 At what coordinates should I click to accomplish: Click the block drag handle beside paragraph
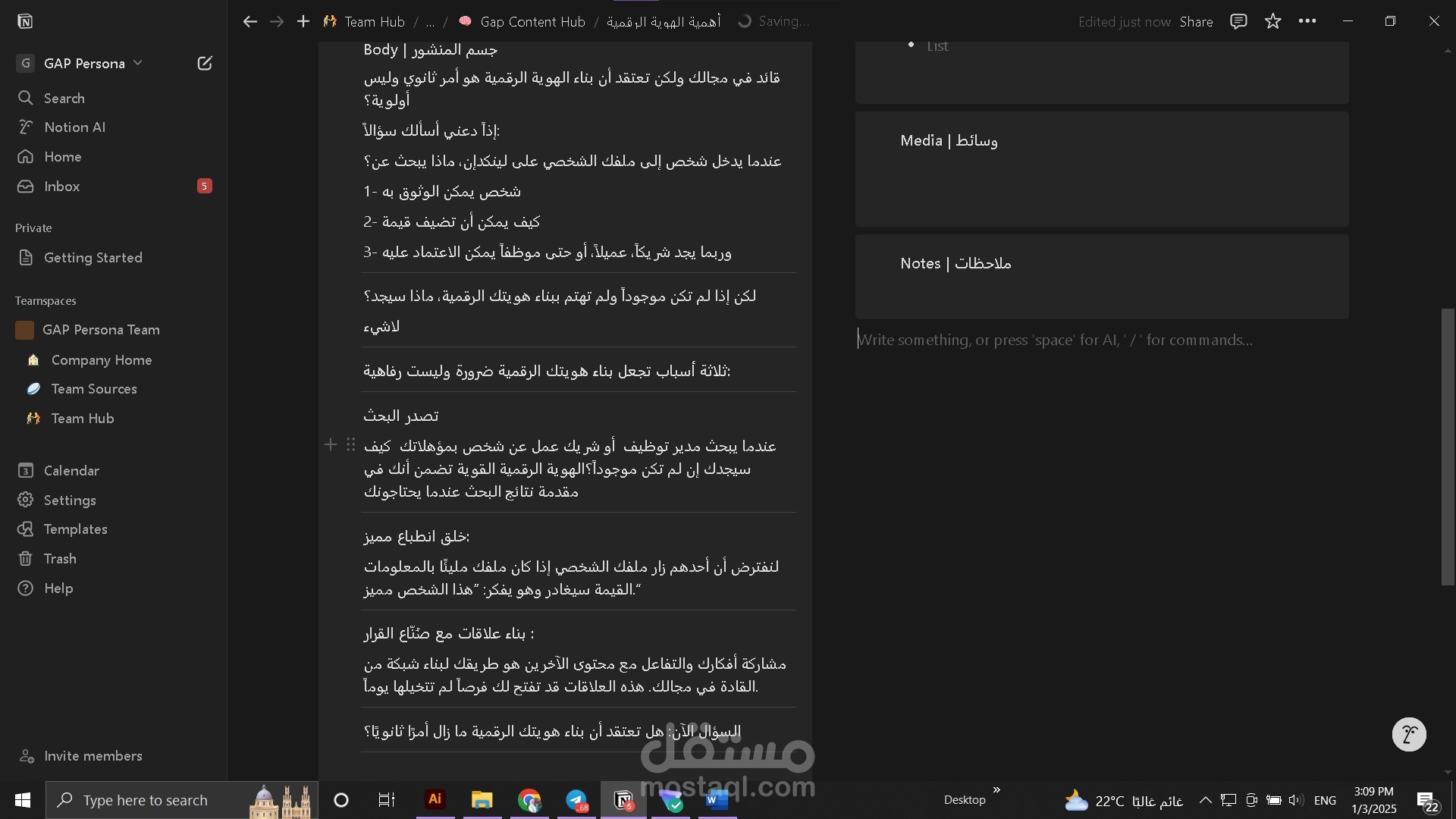[x=350, y=445]
